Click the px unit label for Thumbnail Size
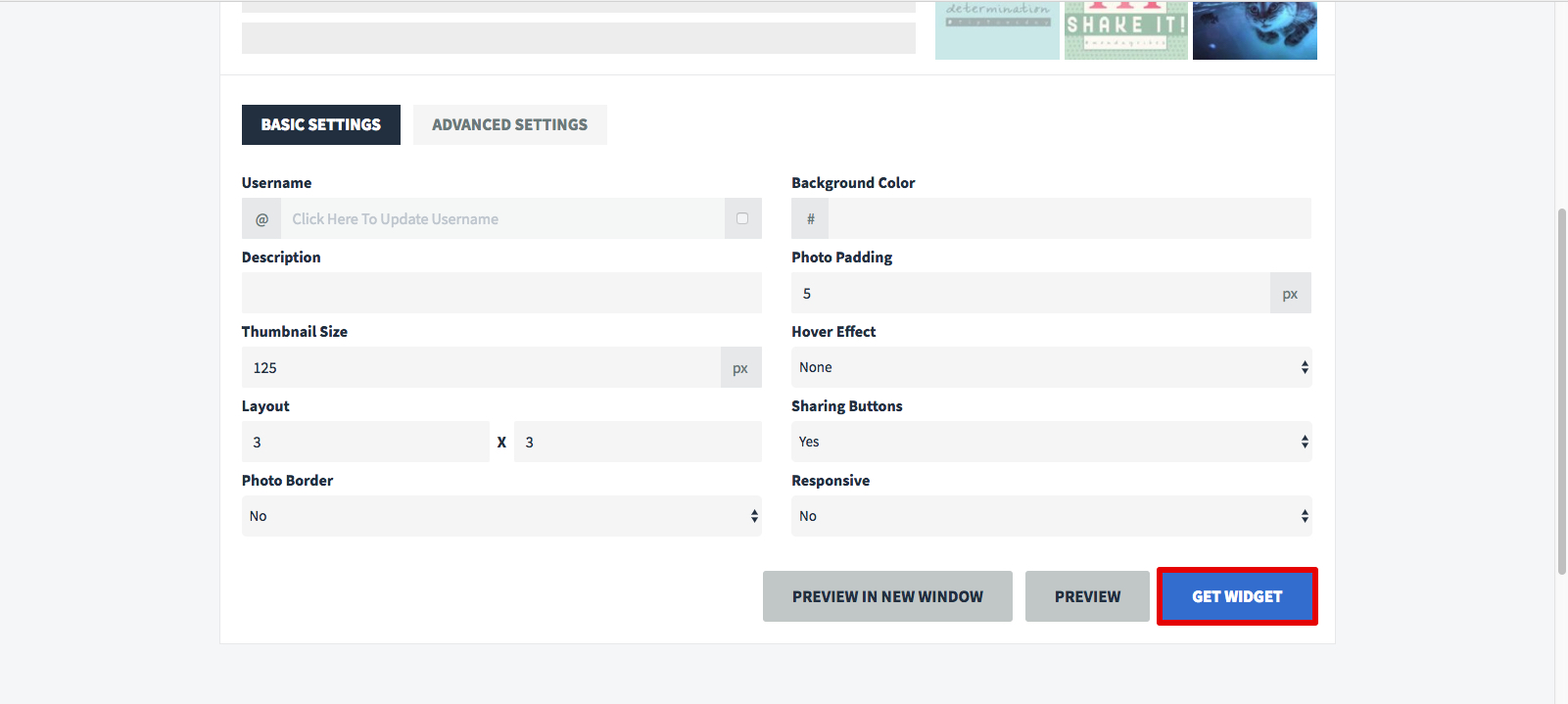Image resolution: width=1568 pixels, height=704 pixels. [740, 367]
